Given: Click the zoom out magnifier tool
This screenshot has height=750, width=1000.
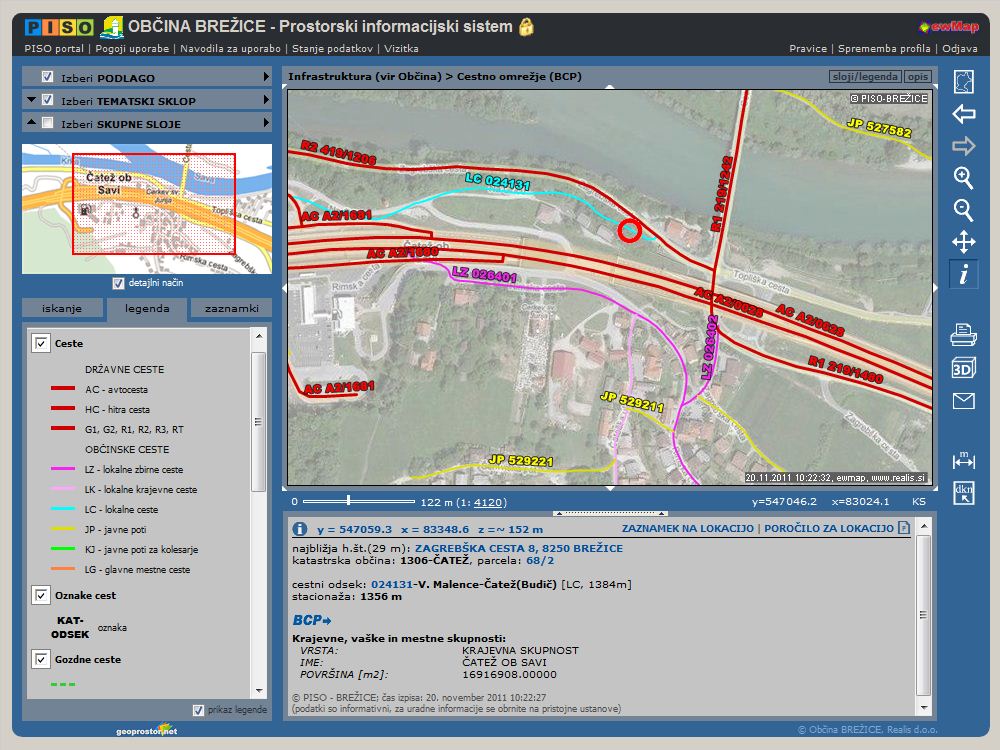Looking at the screenshot, I should point(963,210).
